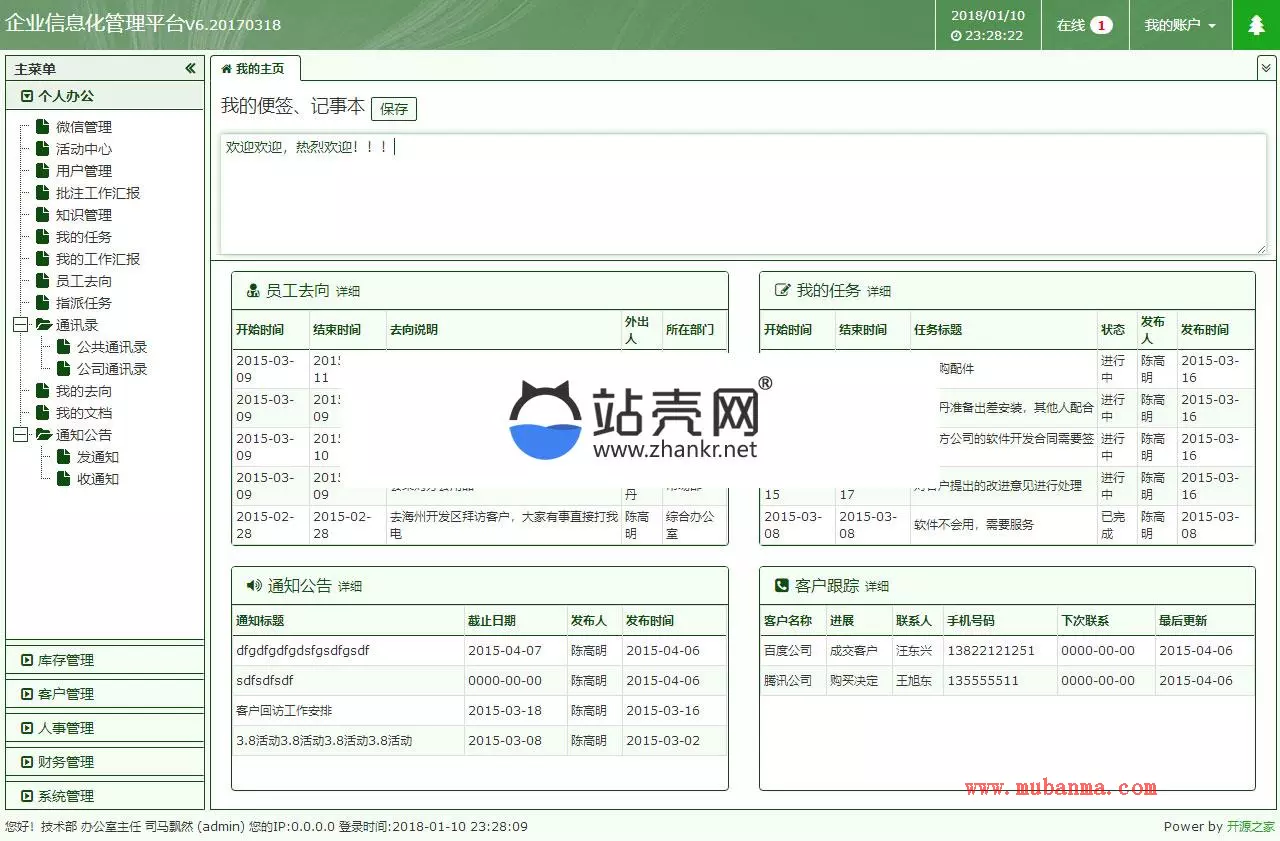Collapse the 通知公告 tree folder in sidebar

[x=20, y=435]
